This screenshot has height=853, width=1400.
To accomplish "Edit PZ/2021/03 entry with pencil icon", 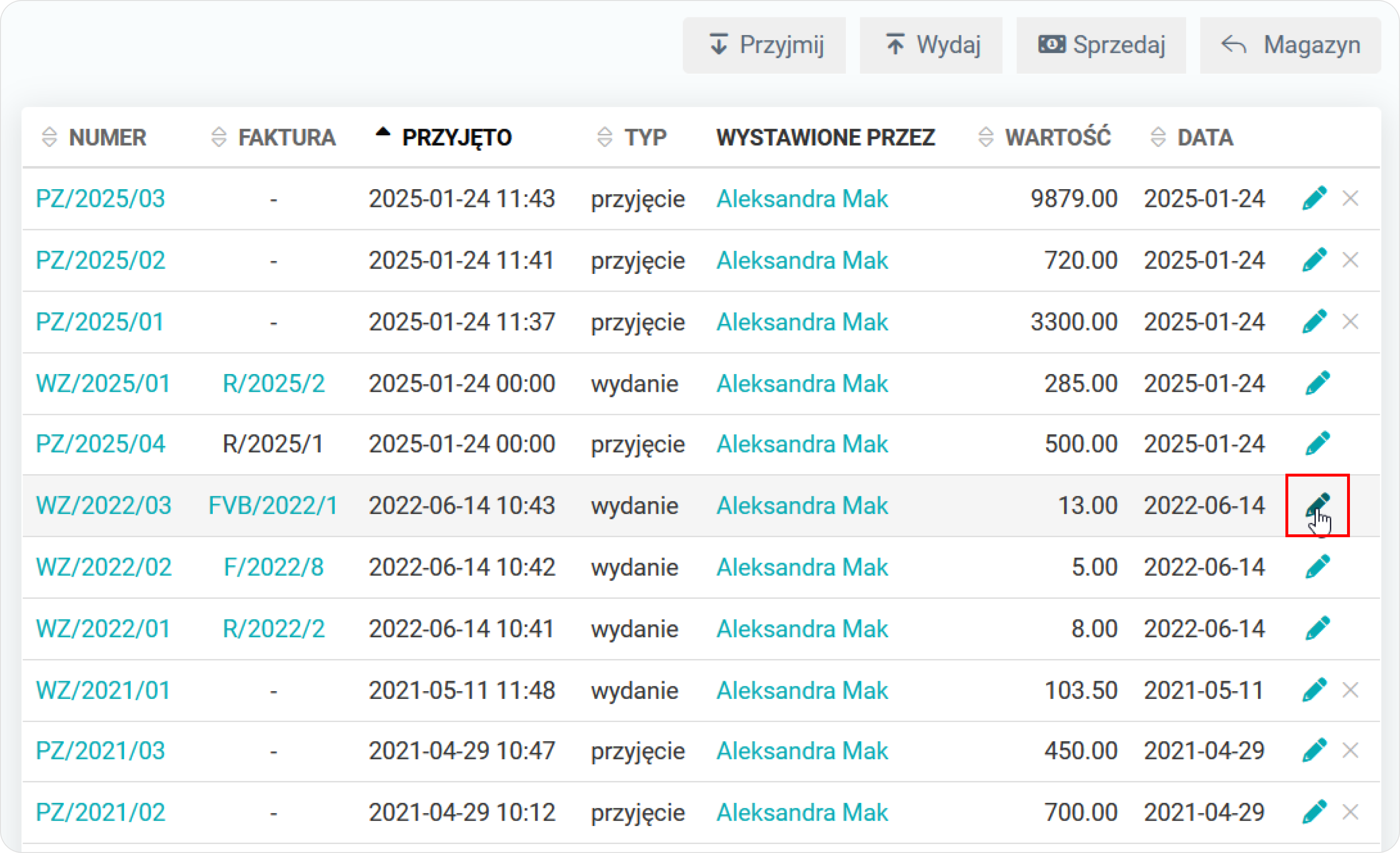I will (x=1314, y=751).
